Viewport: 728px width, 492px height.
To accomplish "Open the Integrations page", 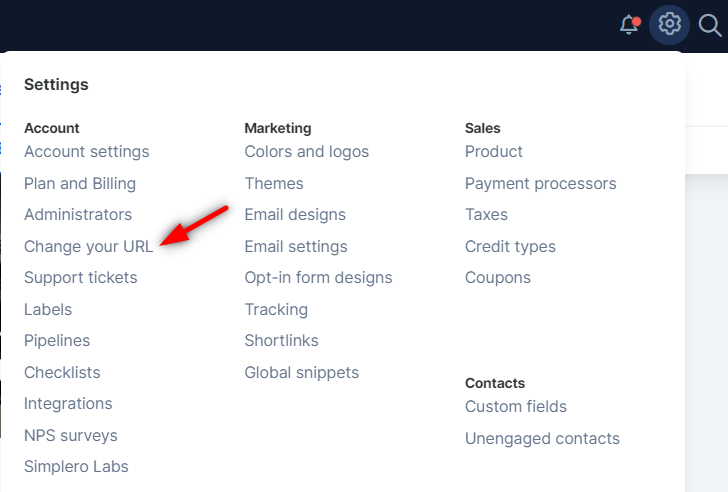I will (x=68, y=403).
